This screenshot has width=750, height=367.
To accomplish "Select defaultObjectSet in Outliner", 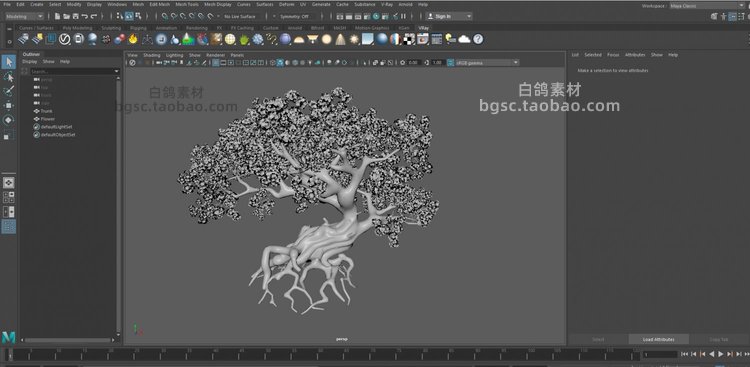I will 58,134.
